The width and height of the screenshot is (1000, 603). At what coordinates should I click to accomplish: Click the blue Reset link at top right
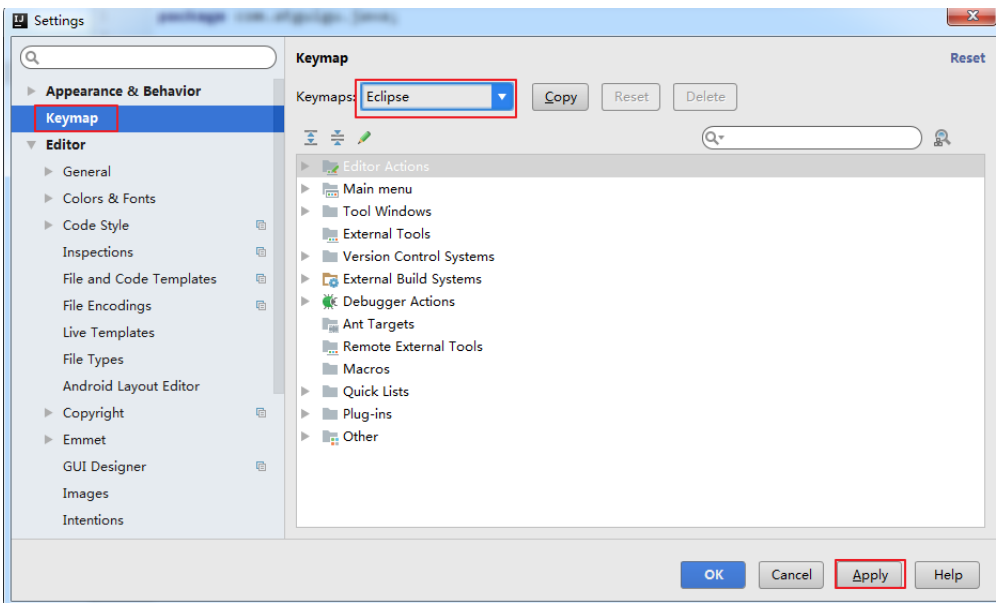[x=967, y=58]
